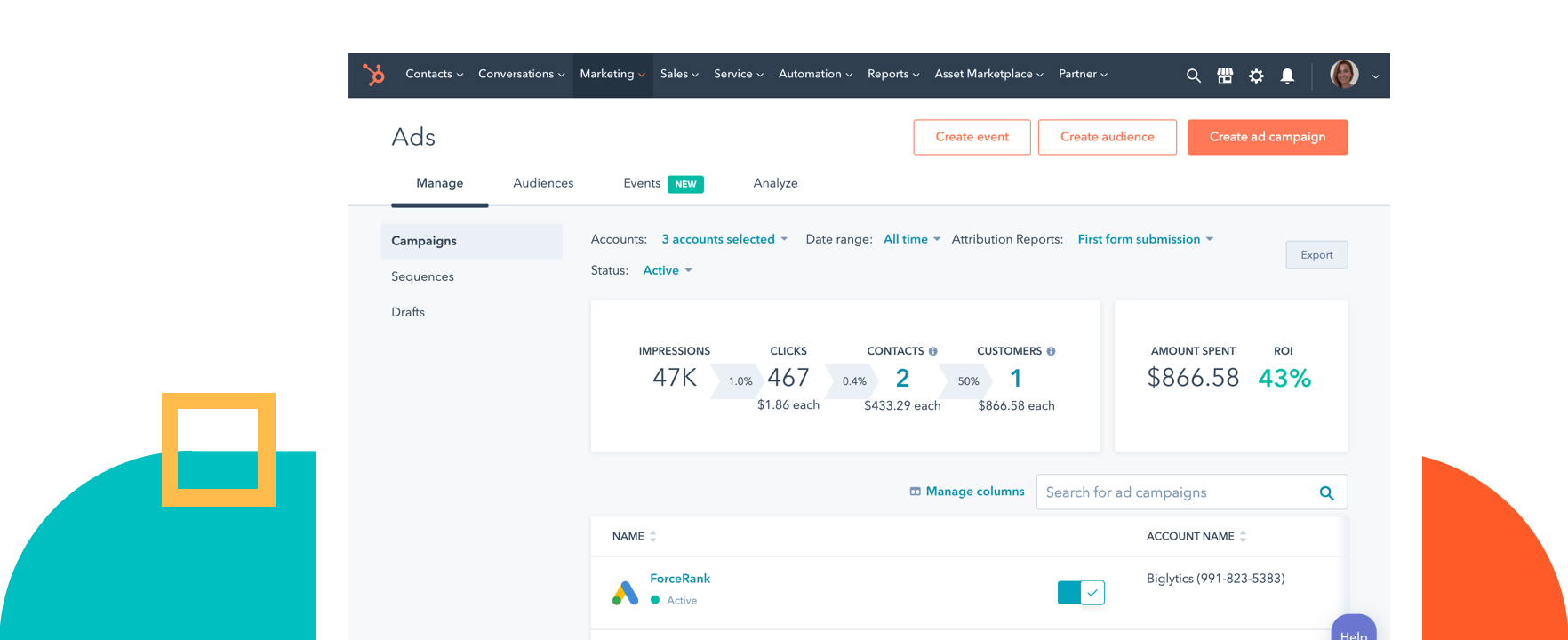Click the 43% ROI value
Image resolution: width=1568 pixels, height=640 pixels.
click(x=1284, y=378)
